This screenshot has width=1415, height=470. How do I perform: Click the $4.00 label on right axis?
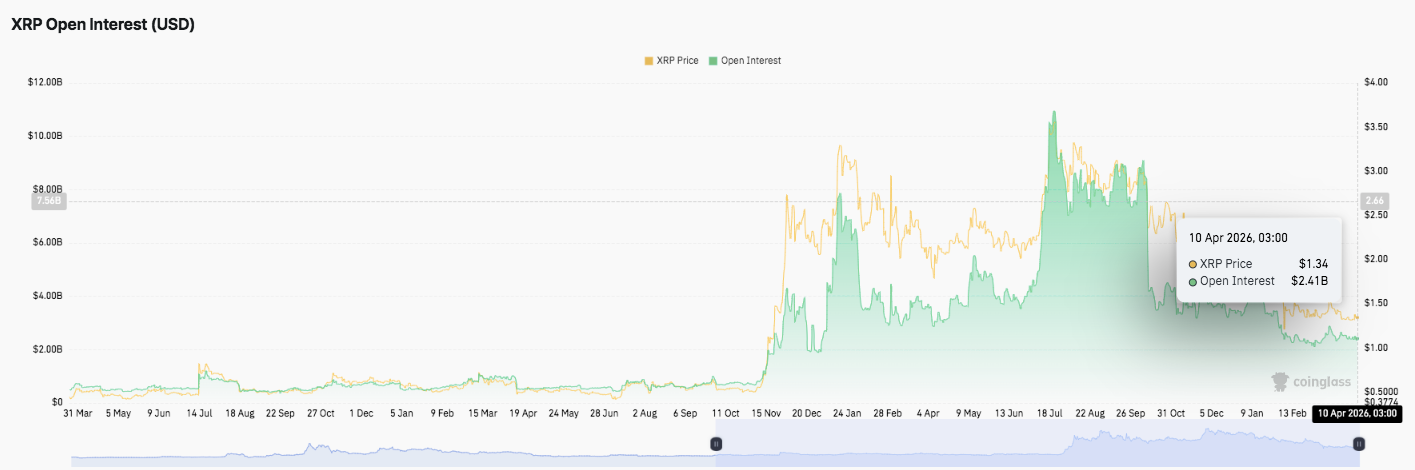coord(1376,82)
